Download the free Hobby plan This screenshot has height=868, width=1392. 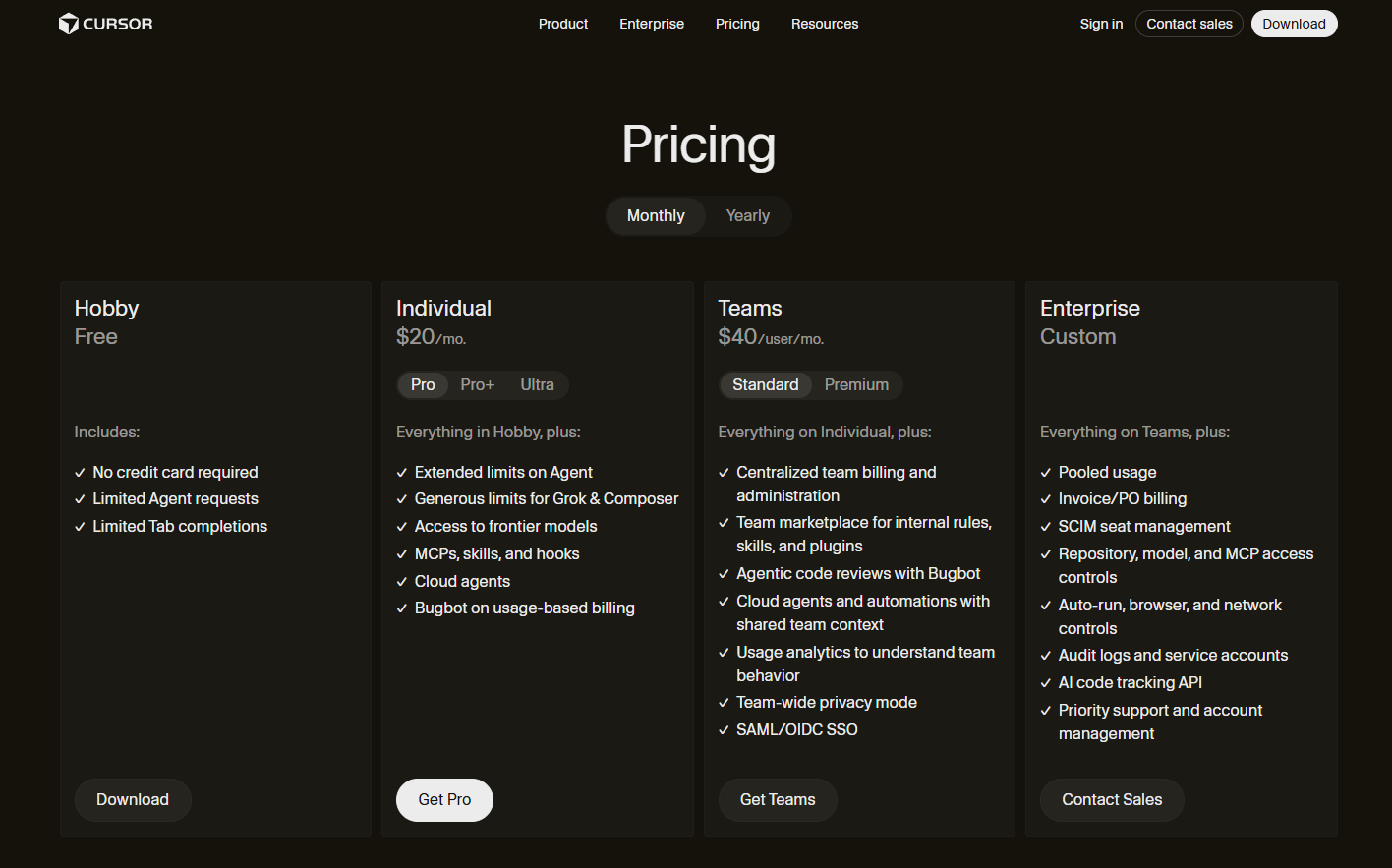(133, 800)
